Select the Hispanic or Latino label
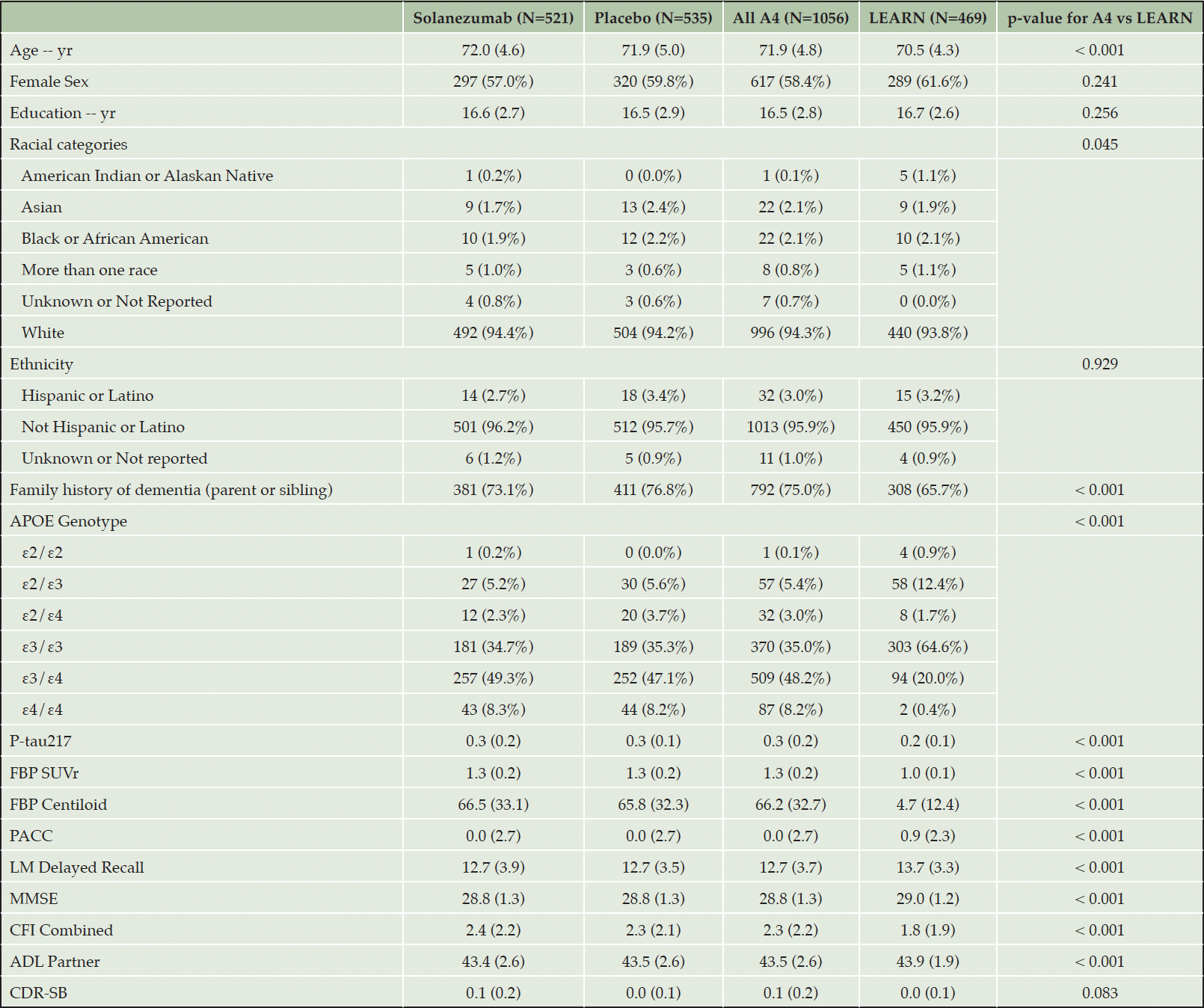This screenshot has width=1204, height=1008. click(87, 396)
